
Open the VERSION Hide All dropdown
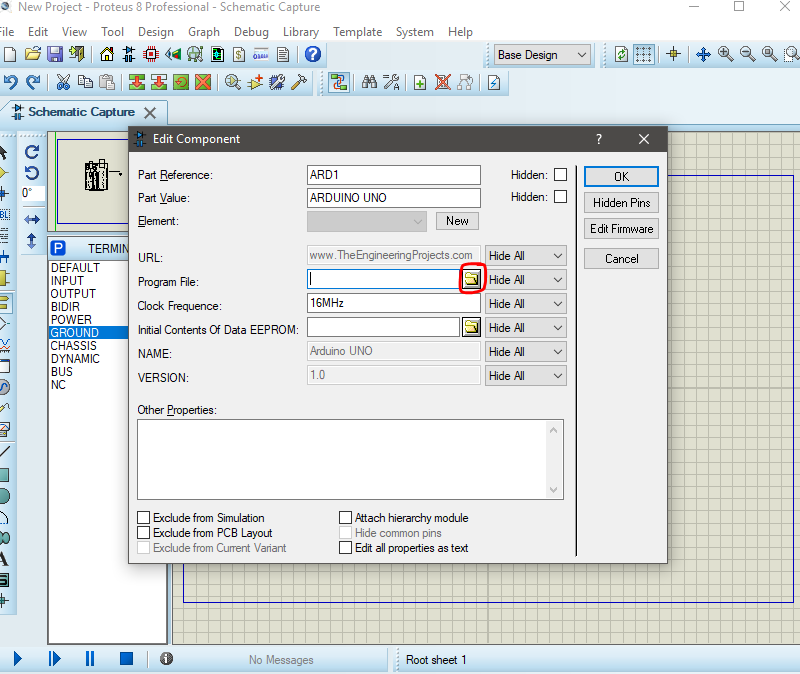pos(526,376)
